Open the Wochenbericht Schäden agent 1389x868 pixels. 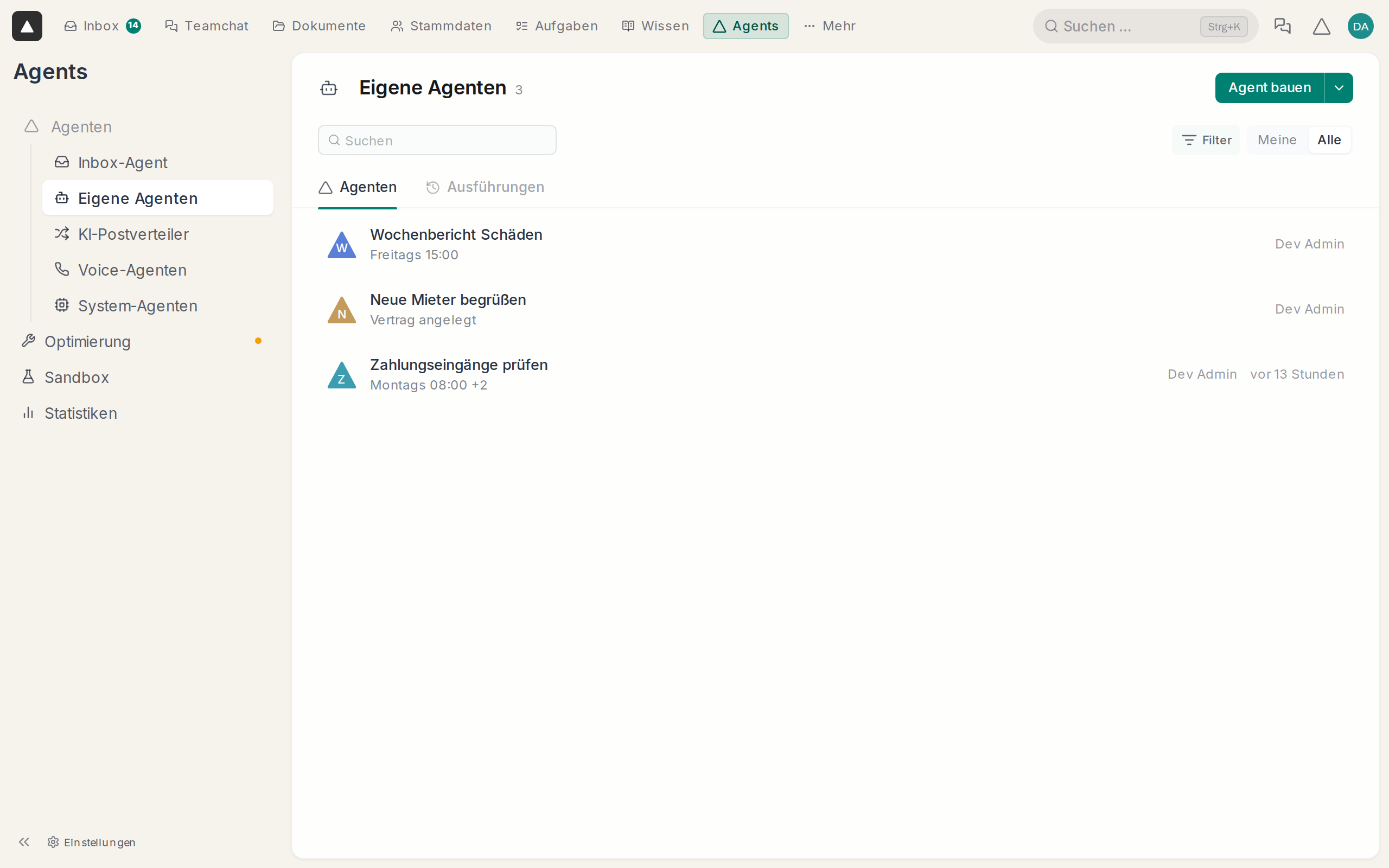(x=836, y=245)
